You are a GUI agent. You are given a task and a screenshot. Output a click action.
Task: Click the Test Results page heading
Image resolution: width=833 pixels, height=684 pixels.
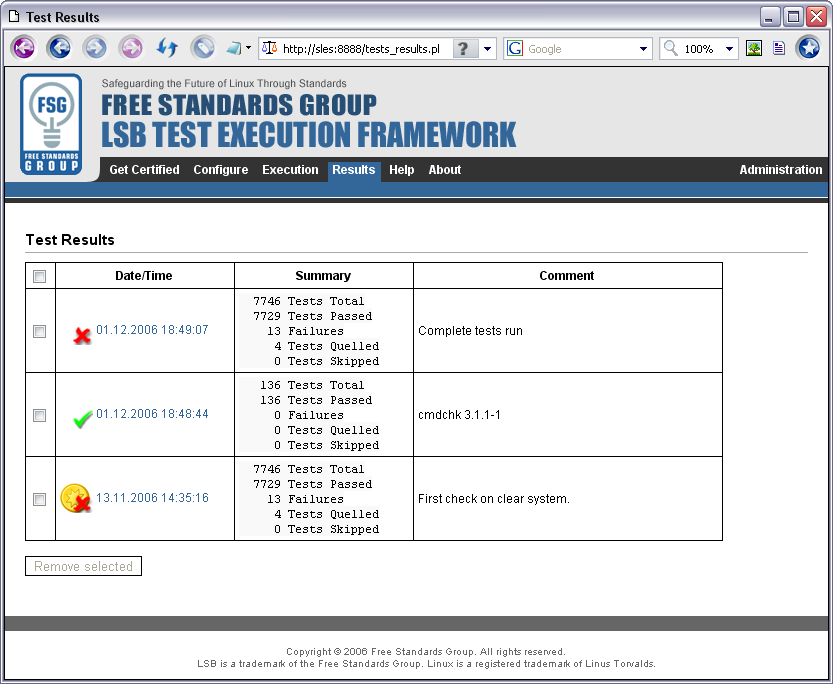(70, 240)
